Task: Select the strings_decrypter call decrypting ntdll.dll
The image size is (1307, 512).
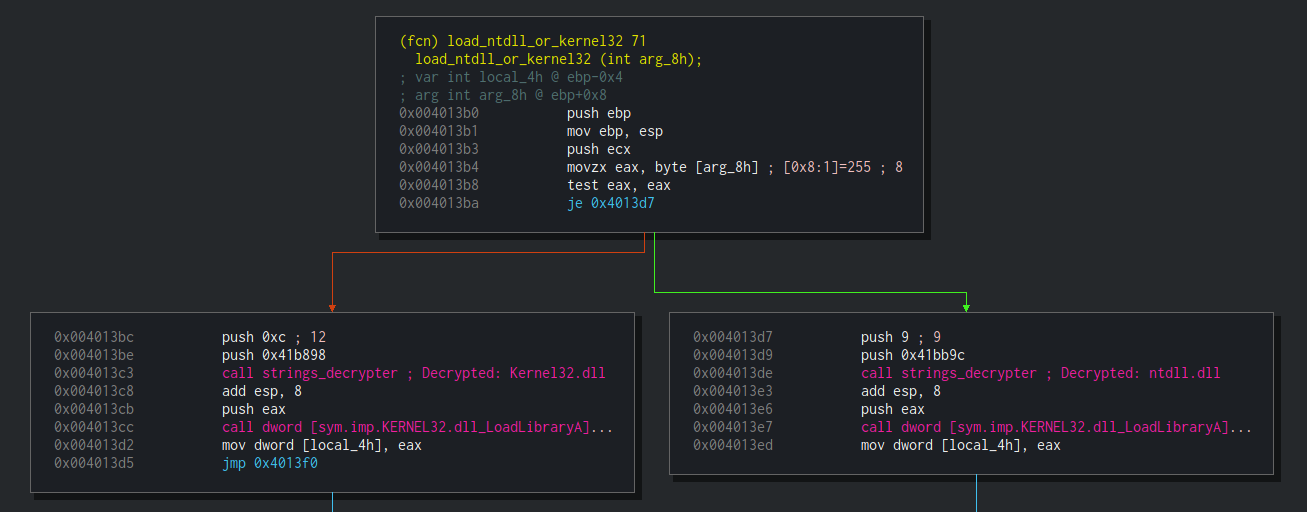Action: point(1040,373)
